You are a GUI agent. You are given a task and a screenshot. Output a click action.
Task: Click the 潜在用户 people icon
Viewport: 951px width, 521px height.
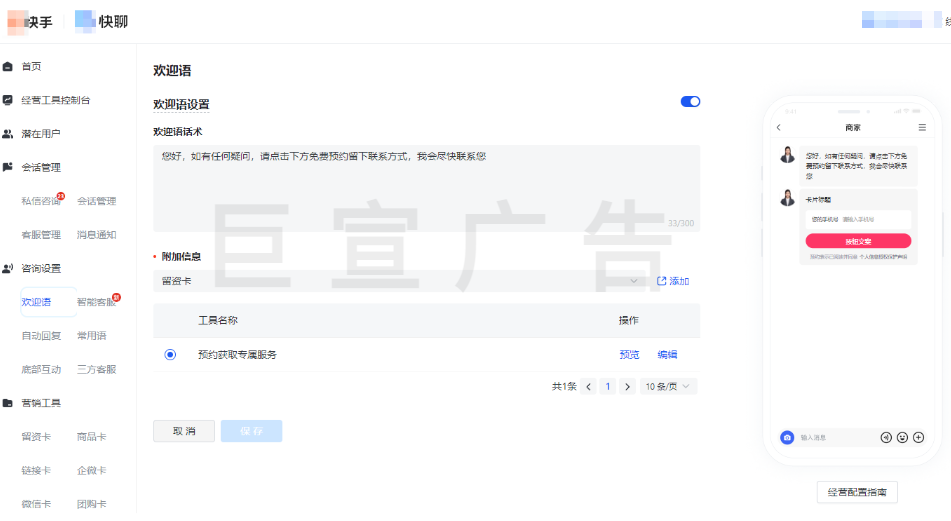[x=8, y=134]
